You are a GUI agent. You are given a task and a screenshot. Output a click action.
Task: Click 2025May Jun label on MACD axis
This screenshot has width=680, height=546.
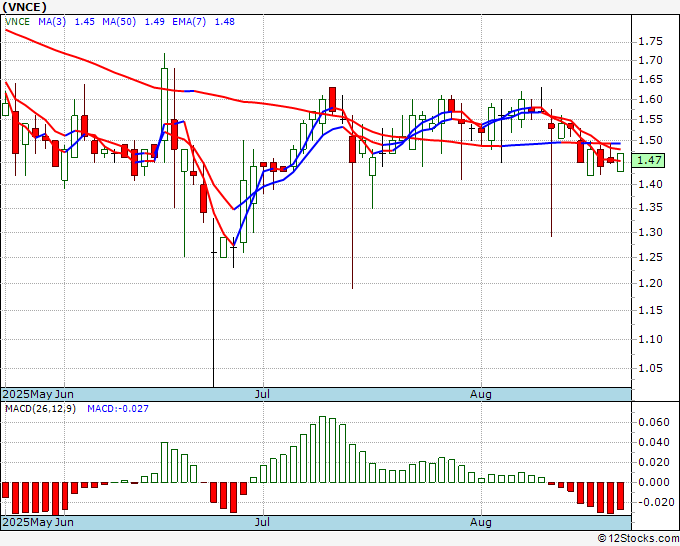click(x=38, y=522)
